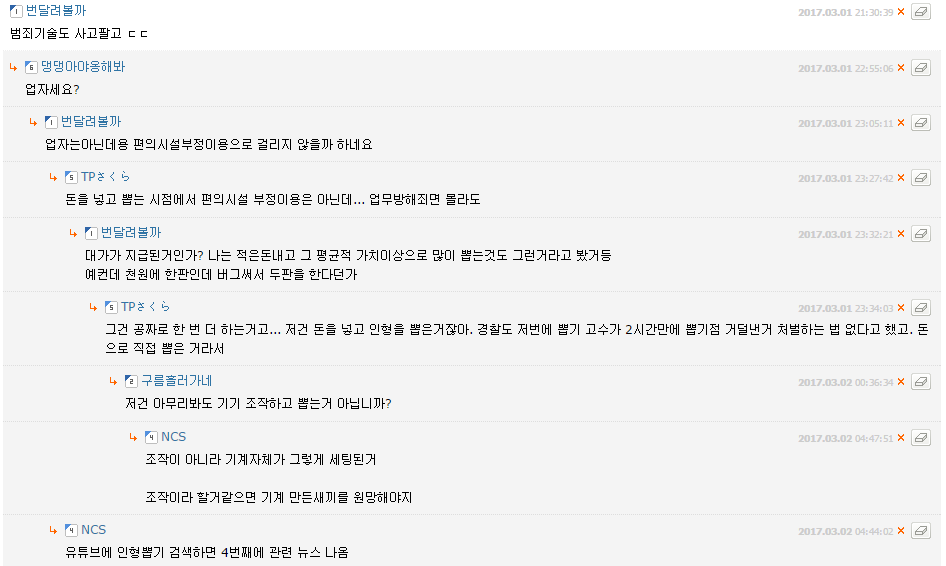
Task: Click the reply arrow before 댕댕아야옹해봐
Action: (14, 67)
